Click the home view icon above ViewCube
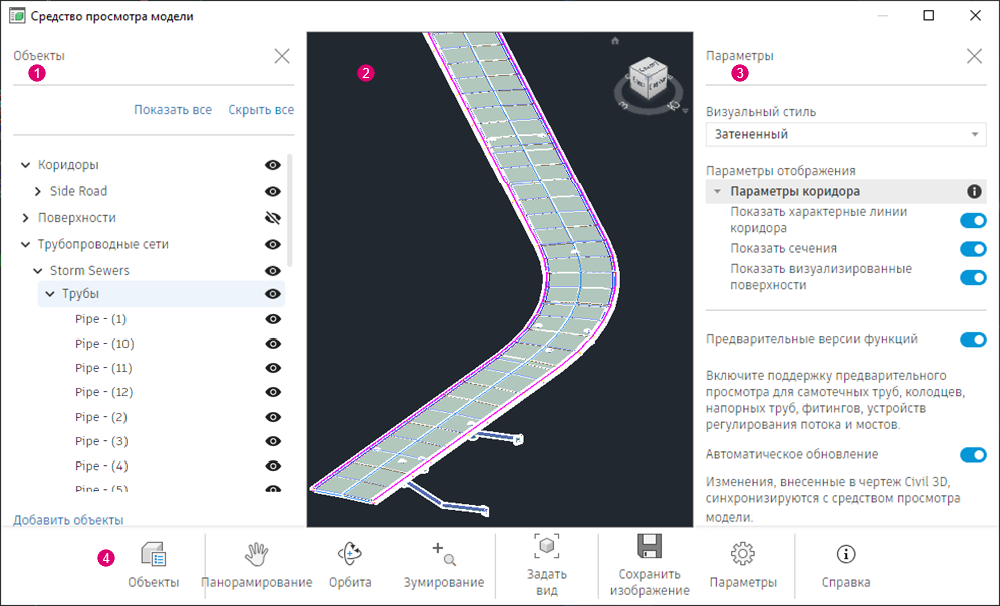This screenshot has height=606, width=1000. [615, 41]
